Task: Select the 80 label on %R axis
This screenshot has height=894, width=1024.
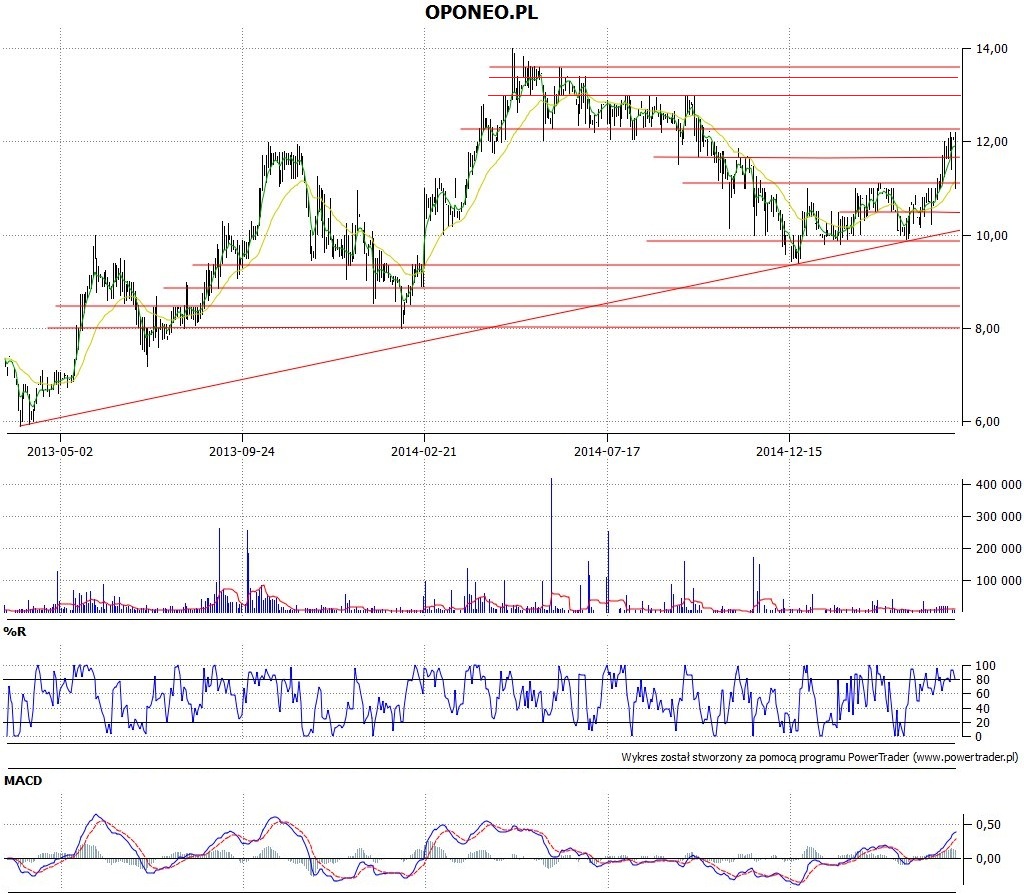Action: click(983, 680)
